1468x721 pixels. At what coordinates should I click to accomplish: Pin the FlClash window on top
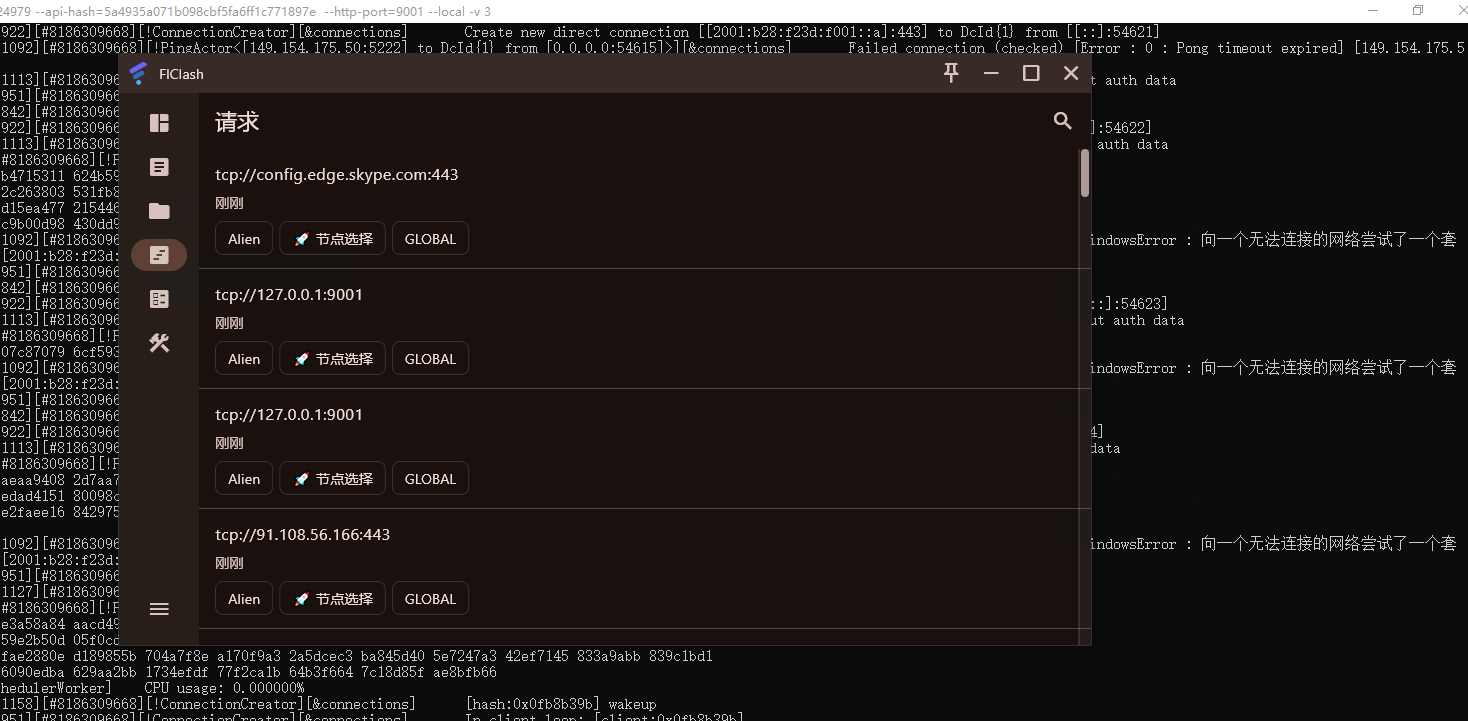coord(951,73)
